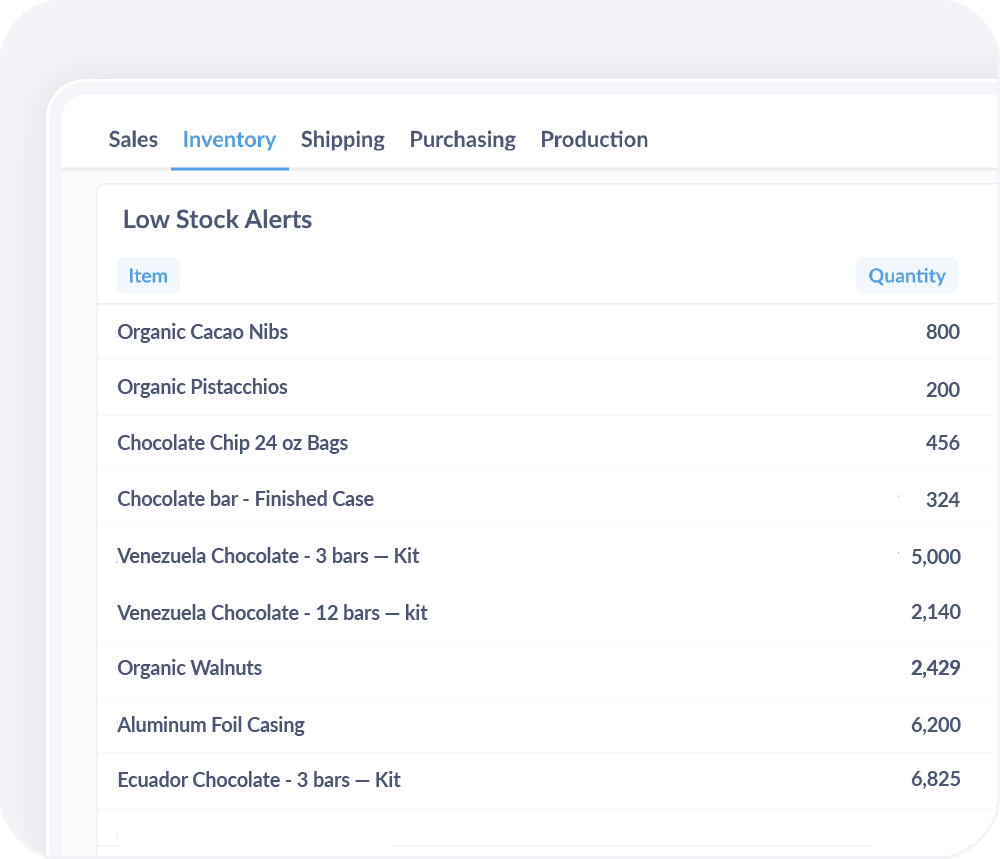This screenshot has width=1000, height=859.
Task: Open Chocolate bar - Finished Case
Action: pos(245,499)
